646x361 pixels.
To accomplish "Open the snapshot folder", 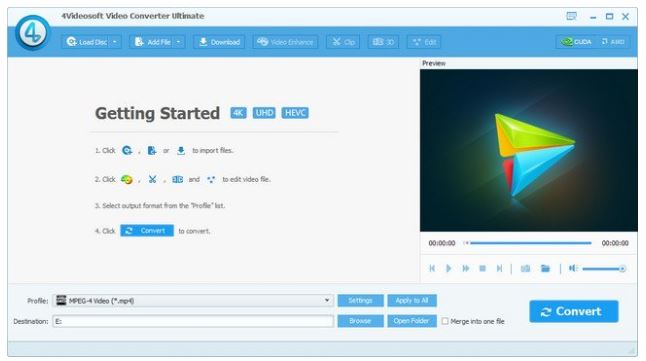I will 545,269.
